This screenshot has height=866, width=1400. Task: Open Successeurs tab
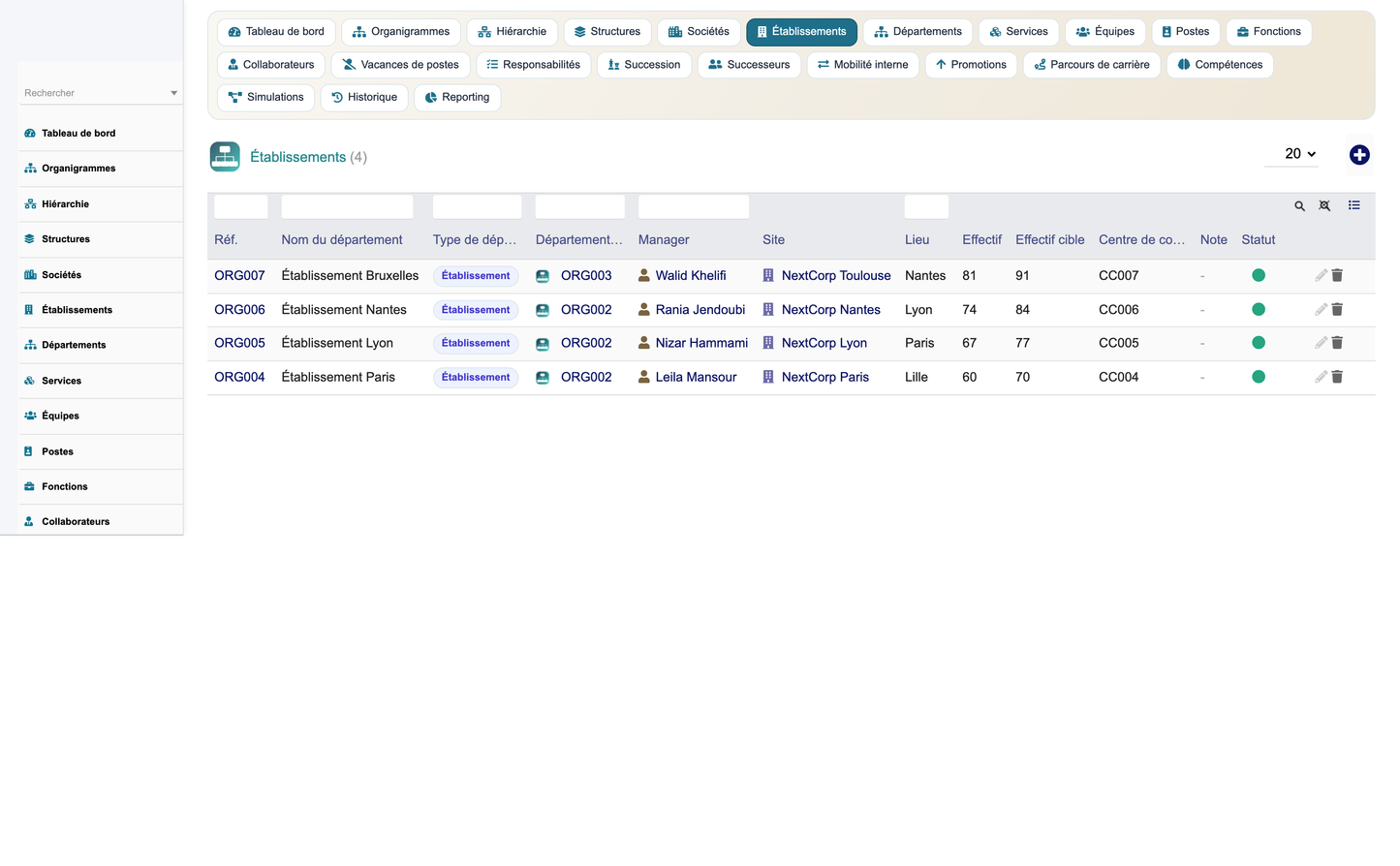(749, 65)
